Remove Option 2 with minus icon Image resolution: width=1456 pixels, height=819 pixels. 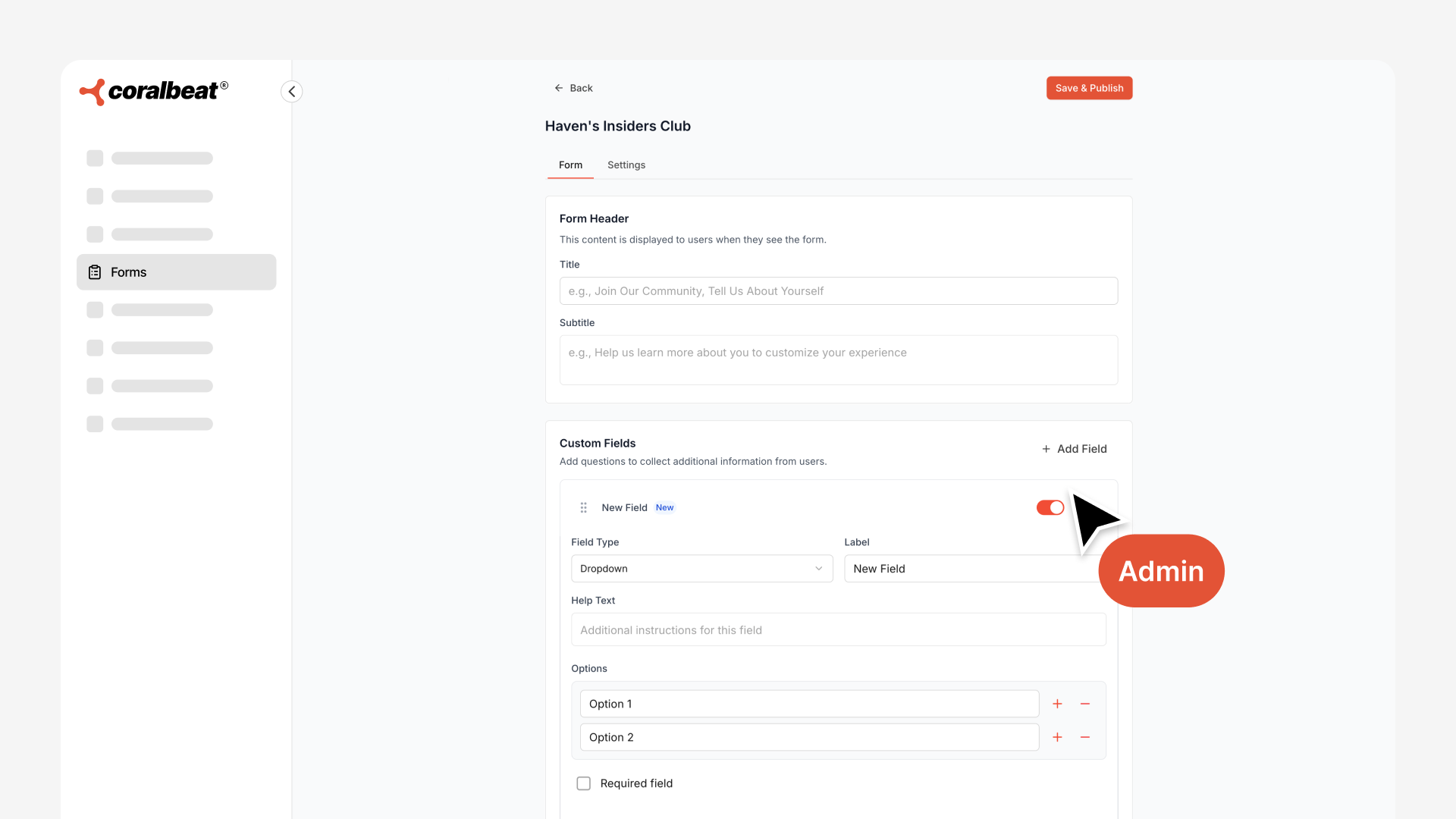(x=1085, y=737)
